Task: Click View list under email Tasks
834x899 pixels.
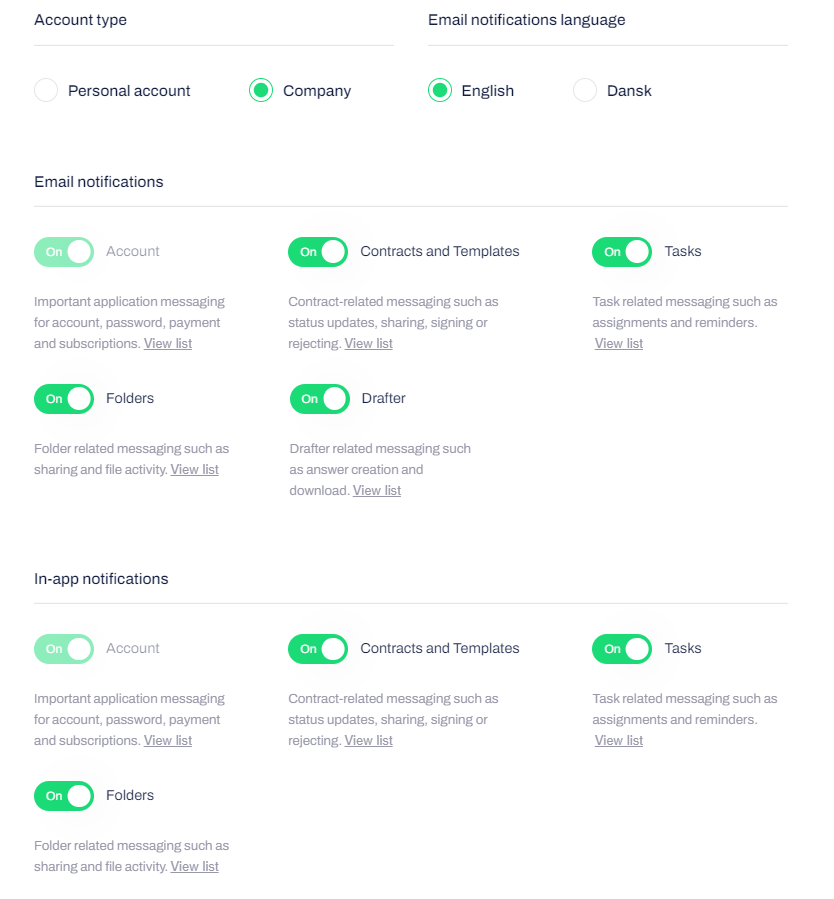Action: pyautogui.click(x=619, y=344)
